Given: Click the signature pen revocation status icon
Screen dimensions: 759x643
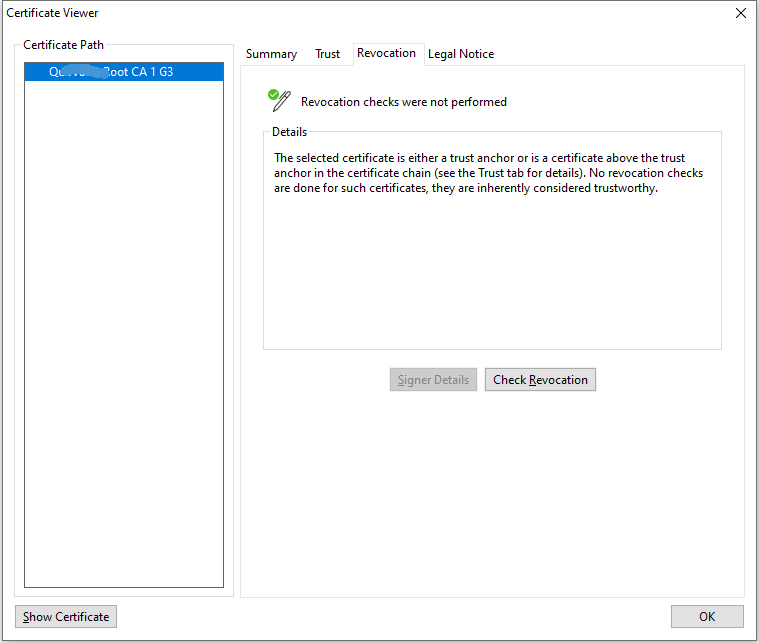Looking at the screenshot, I should click(280, 100).
